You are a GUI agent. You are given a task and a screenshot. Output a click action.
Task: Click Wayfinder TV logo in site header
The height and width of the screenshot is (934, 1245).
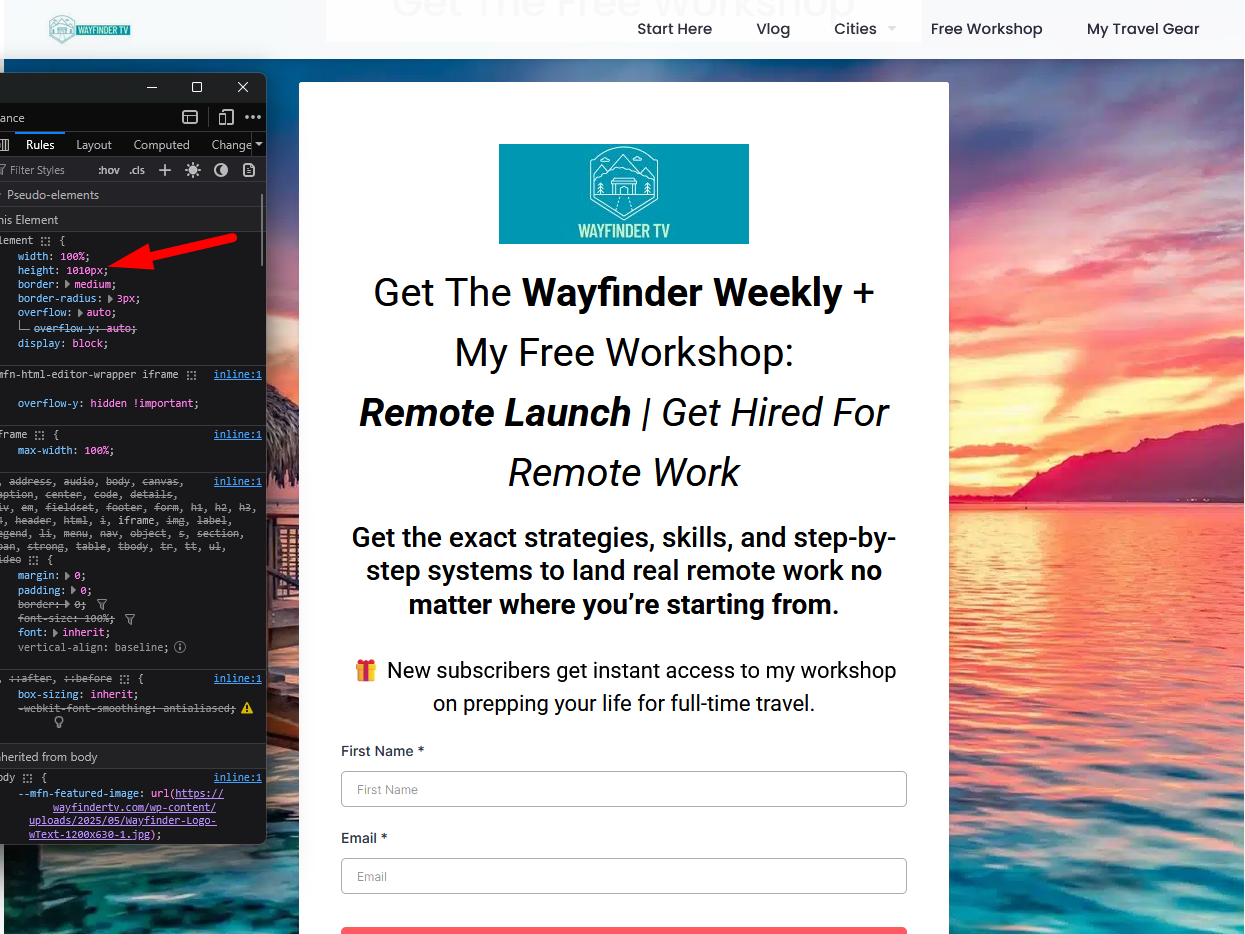(90, 29)
